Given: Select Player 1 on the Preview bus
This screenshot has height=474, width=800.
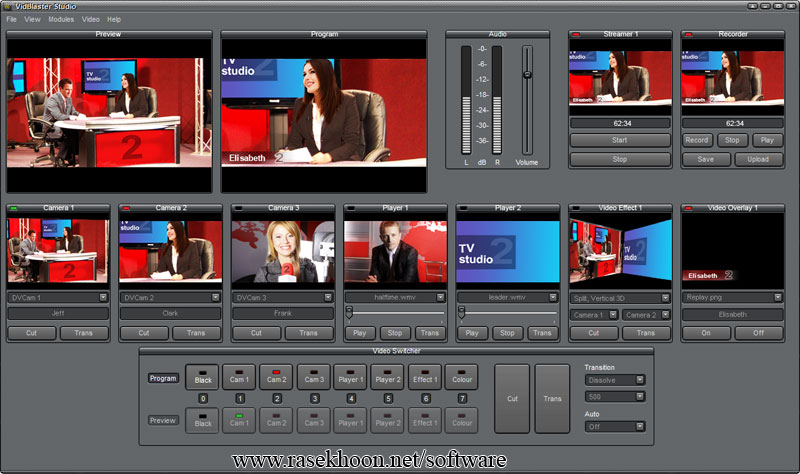Looking at the screenshot, I should coord(351,420).
